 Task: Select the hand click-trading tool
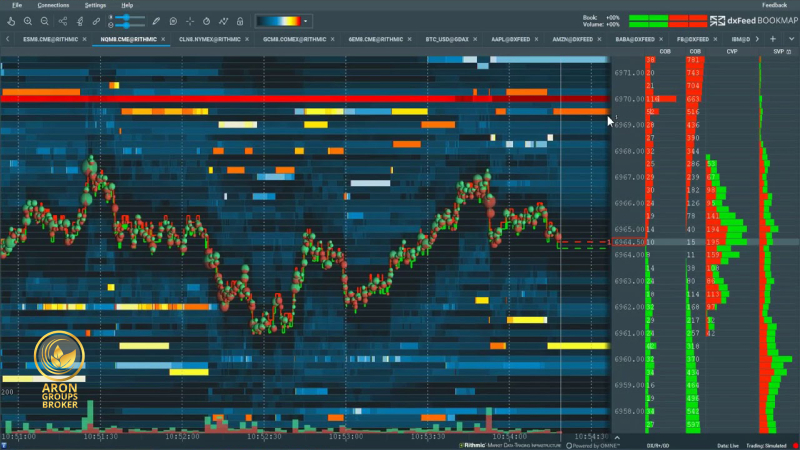[x=11, y=21]
